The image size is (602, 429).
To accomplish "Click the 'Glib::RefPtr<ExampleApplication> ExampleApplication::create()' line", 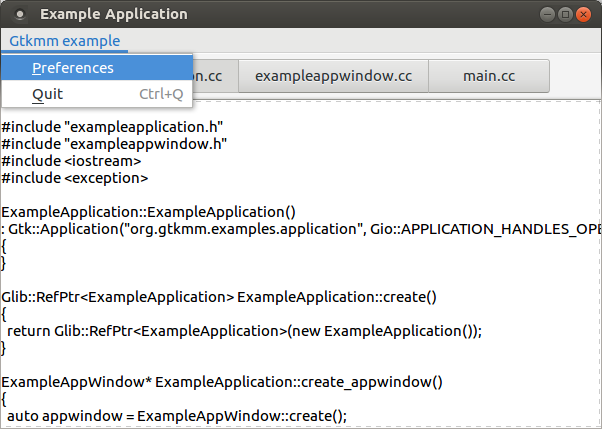I will point(219,297).
